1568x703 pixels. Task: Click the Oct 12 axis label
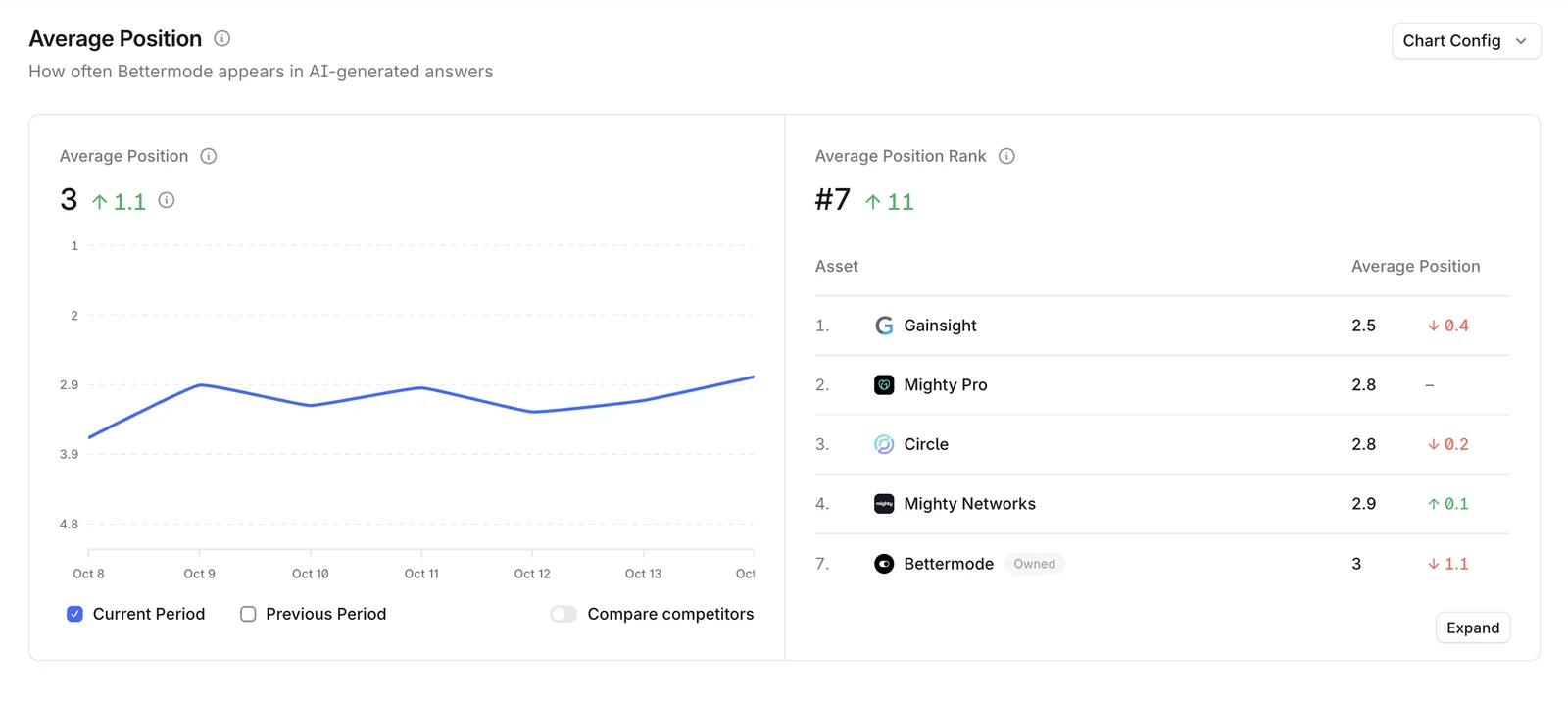[532, 574]
